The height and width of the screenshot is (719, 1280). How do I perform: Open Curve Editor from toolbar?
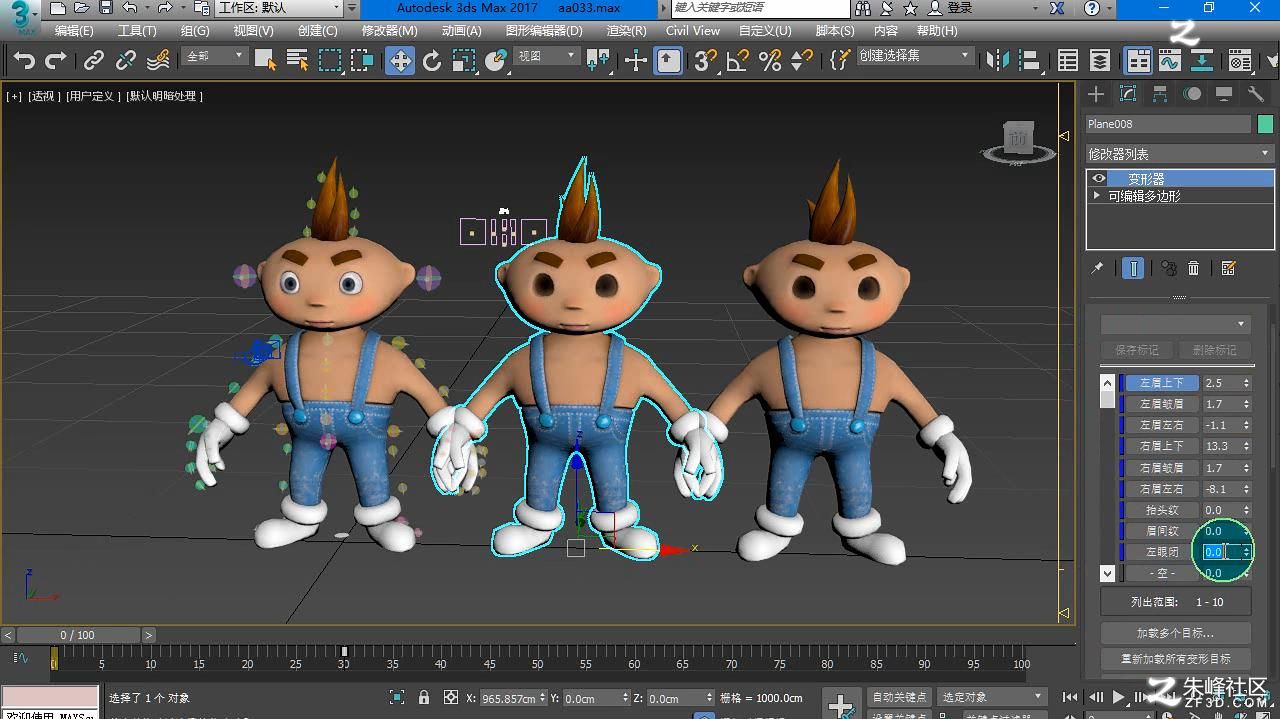pos(1170,61)
